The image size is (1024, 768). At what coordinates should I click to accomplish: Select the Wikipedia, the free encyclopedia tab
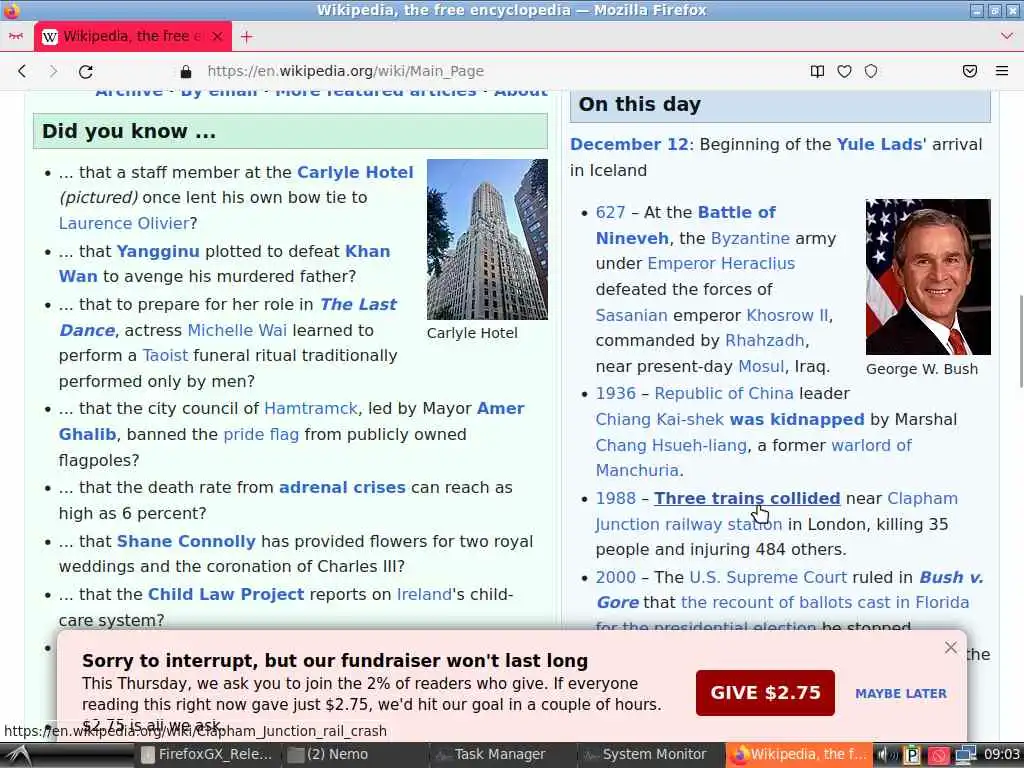133,37
